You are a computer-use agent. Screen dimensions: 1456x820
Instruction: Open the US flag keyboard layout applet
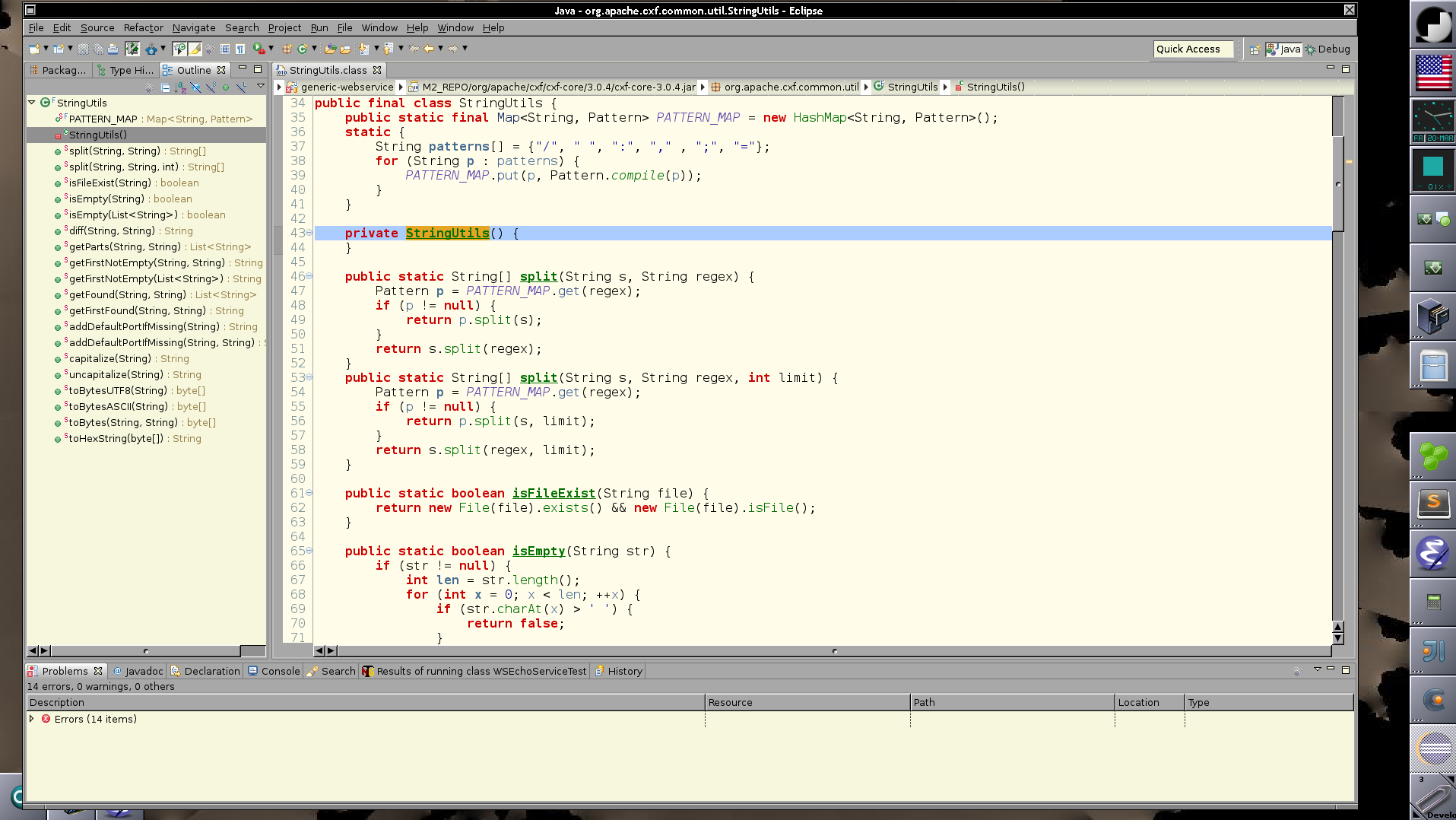pyautogui.click(x=1434, y=73)
